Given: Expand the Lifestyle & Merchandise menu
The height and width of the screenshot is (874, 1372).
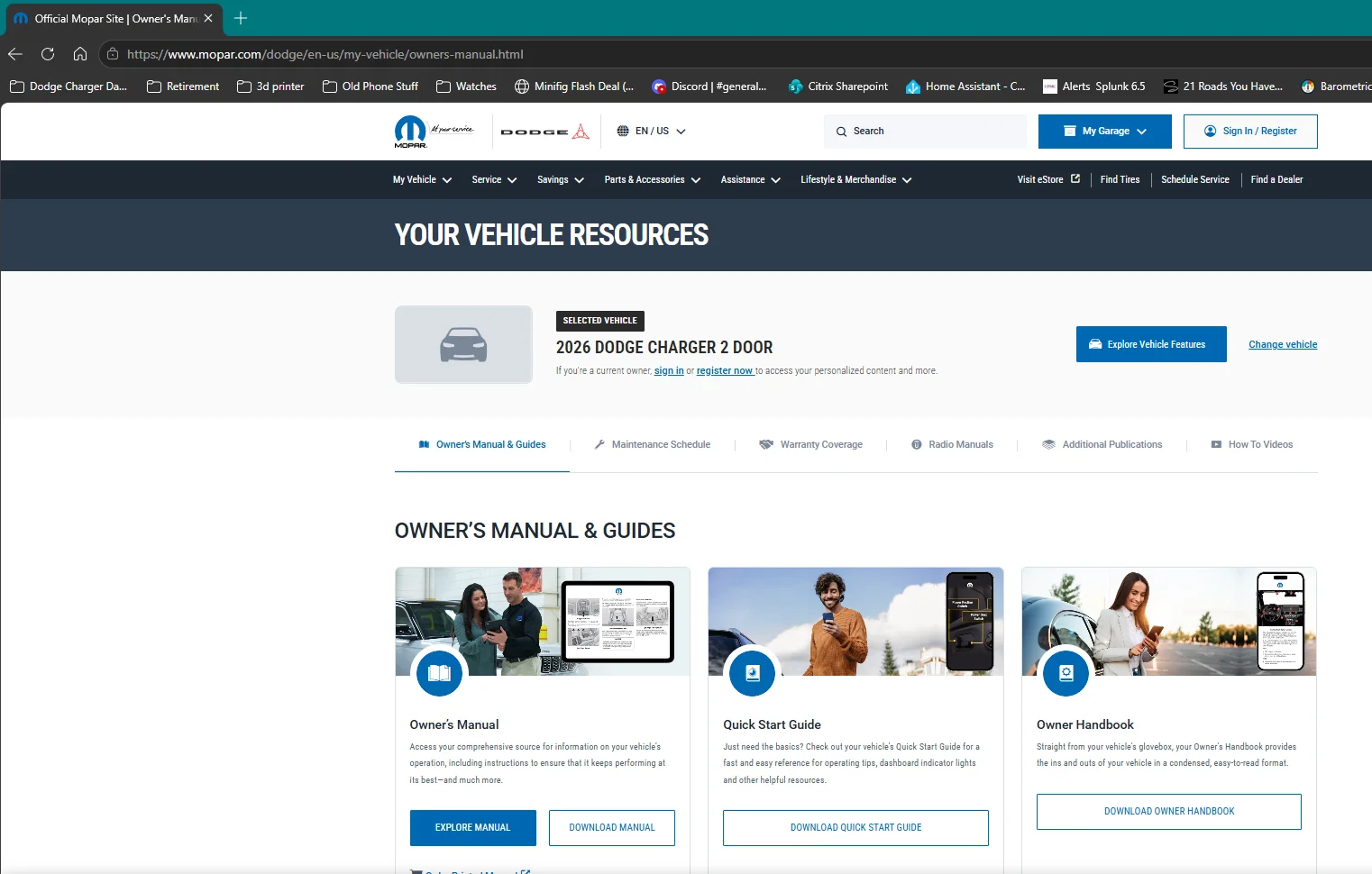Looking at the screenshot, I should tap(856, 179).
